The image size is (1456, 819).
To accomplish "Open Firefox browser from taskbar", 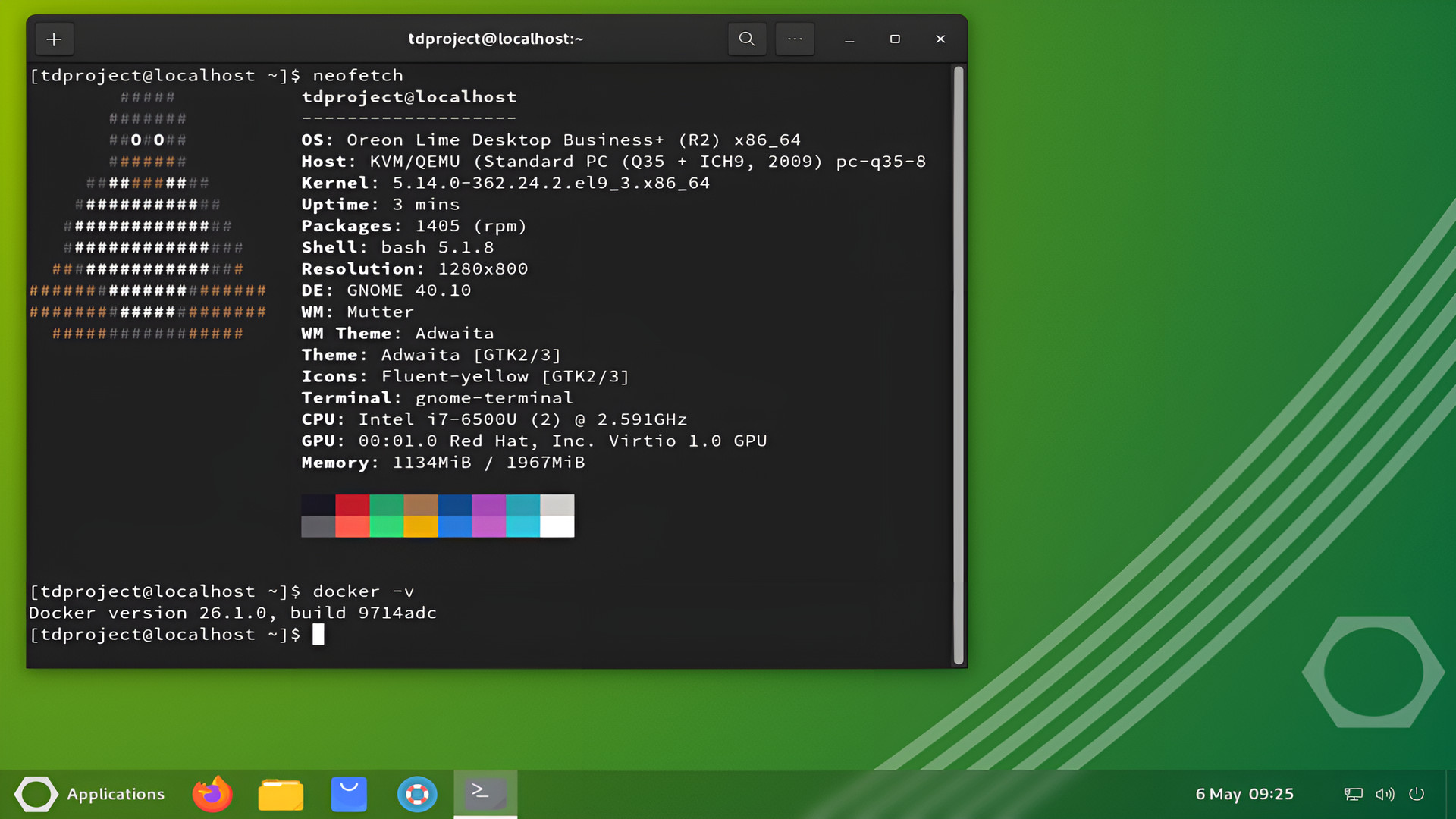I will [212, 793].
